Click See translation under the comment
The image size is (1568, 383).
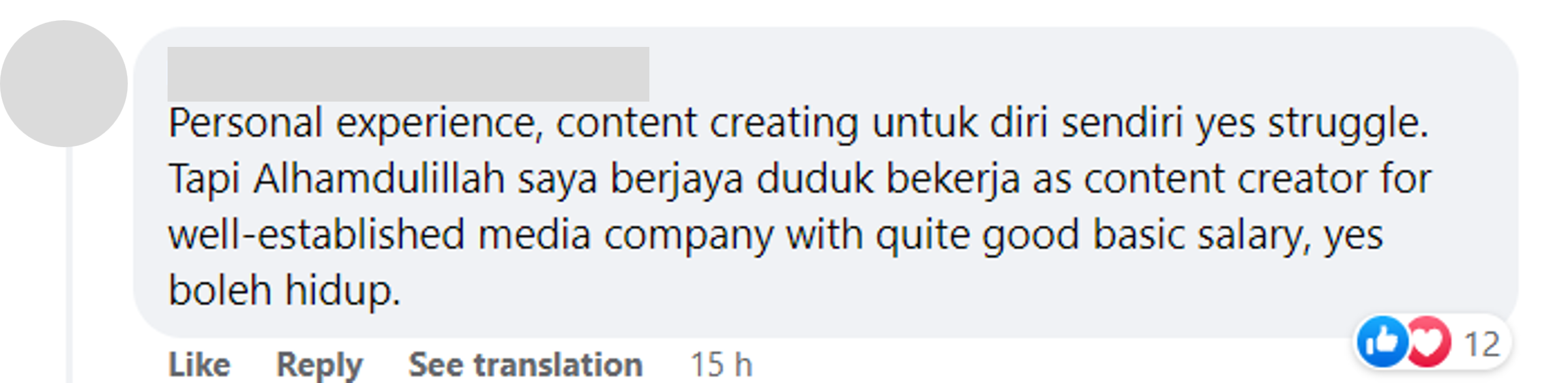pyautogui.click(x=525, y=364)
